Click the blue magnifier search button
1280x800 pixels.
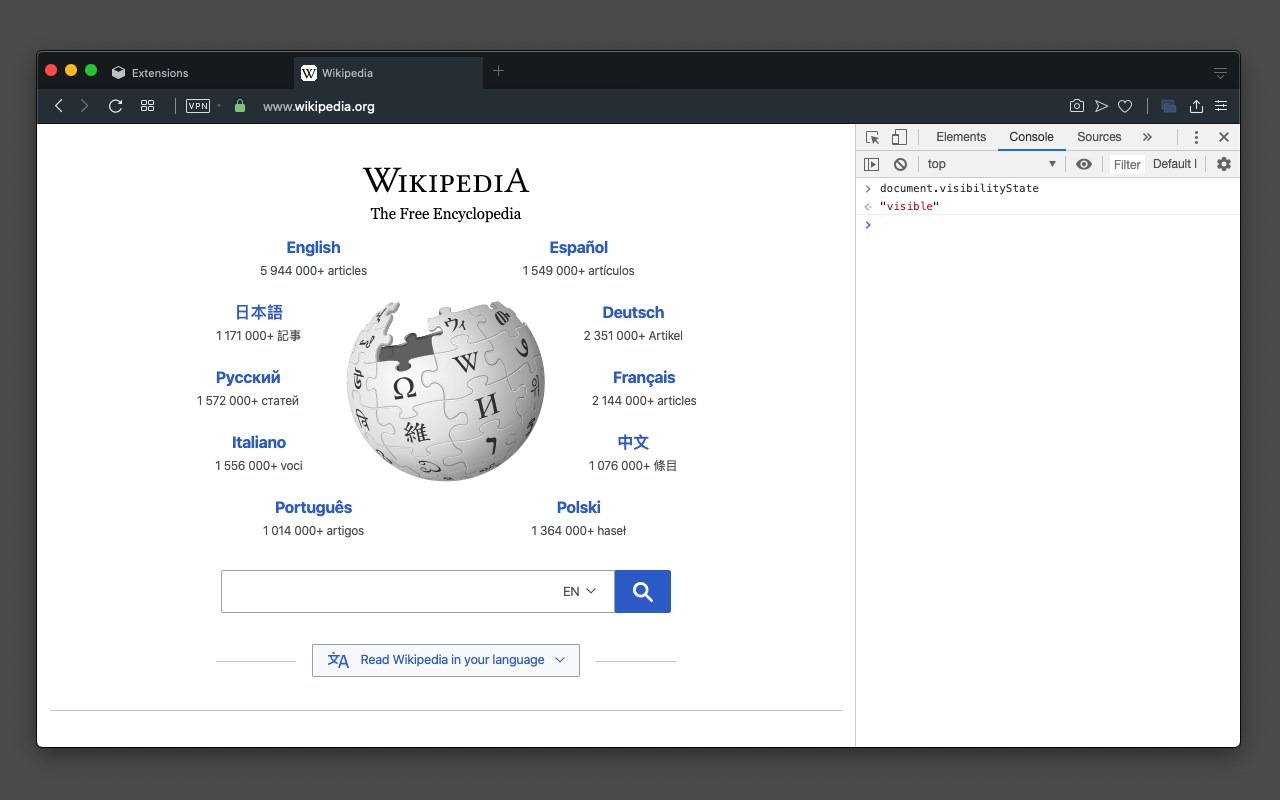643,591
